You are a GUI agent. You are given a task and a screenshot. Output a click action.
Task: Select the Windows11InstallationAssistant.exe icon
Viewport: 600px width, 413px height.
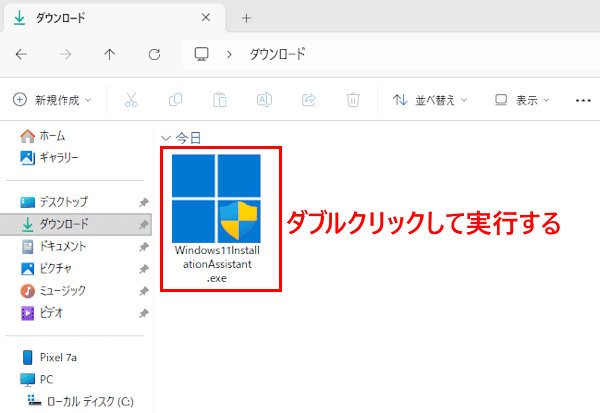[216, 198]
